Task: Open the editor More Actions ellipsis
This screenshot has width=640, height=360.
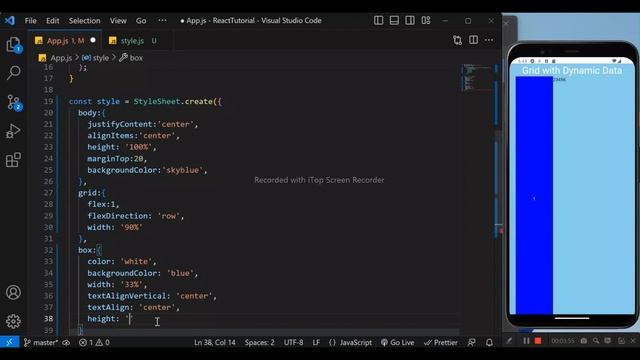Action: tap(489, 40)
